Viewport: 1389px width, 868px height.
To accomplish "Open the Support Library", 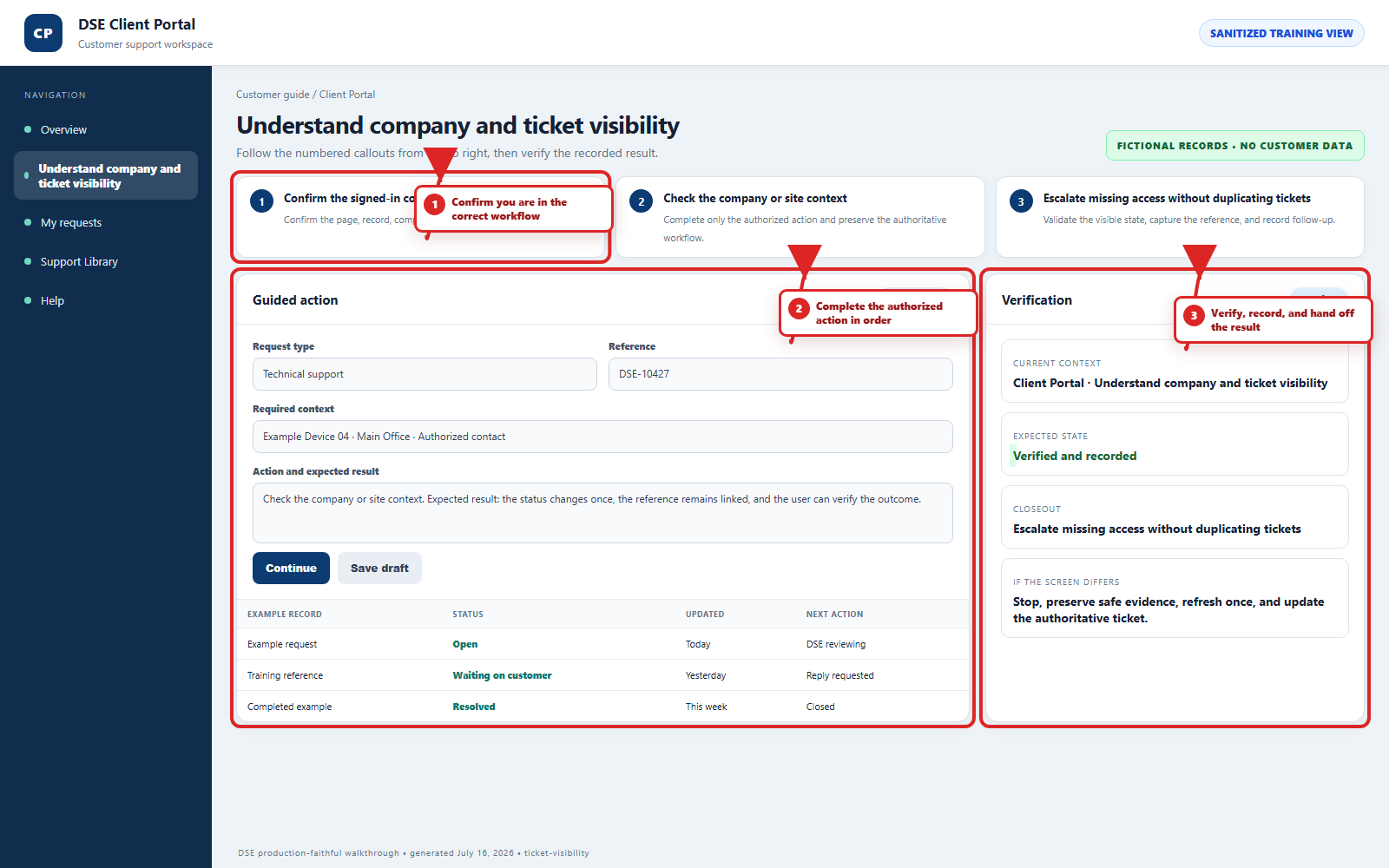I will point(79,261).
